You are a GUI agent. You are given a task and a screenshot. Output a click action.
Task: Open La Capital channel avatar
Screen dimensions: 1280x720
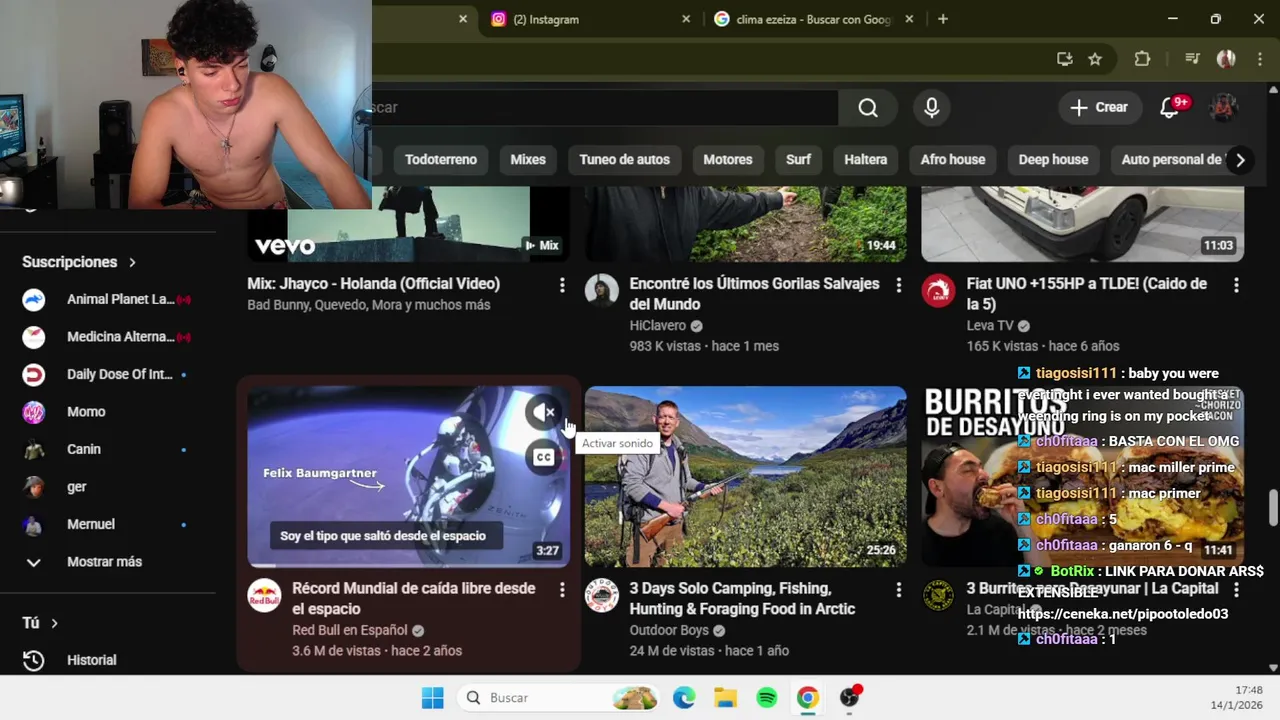tap(938, 595)
